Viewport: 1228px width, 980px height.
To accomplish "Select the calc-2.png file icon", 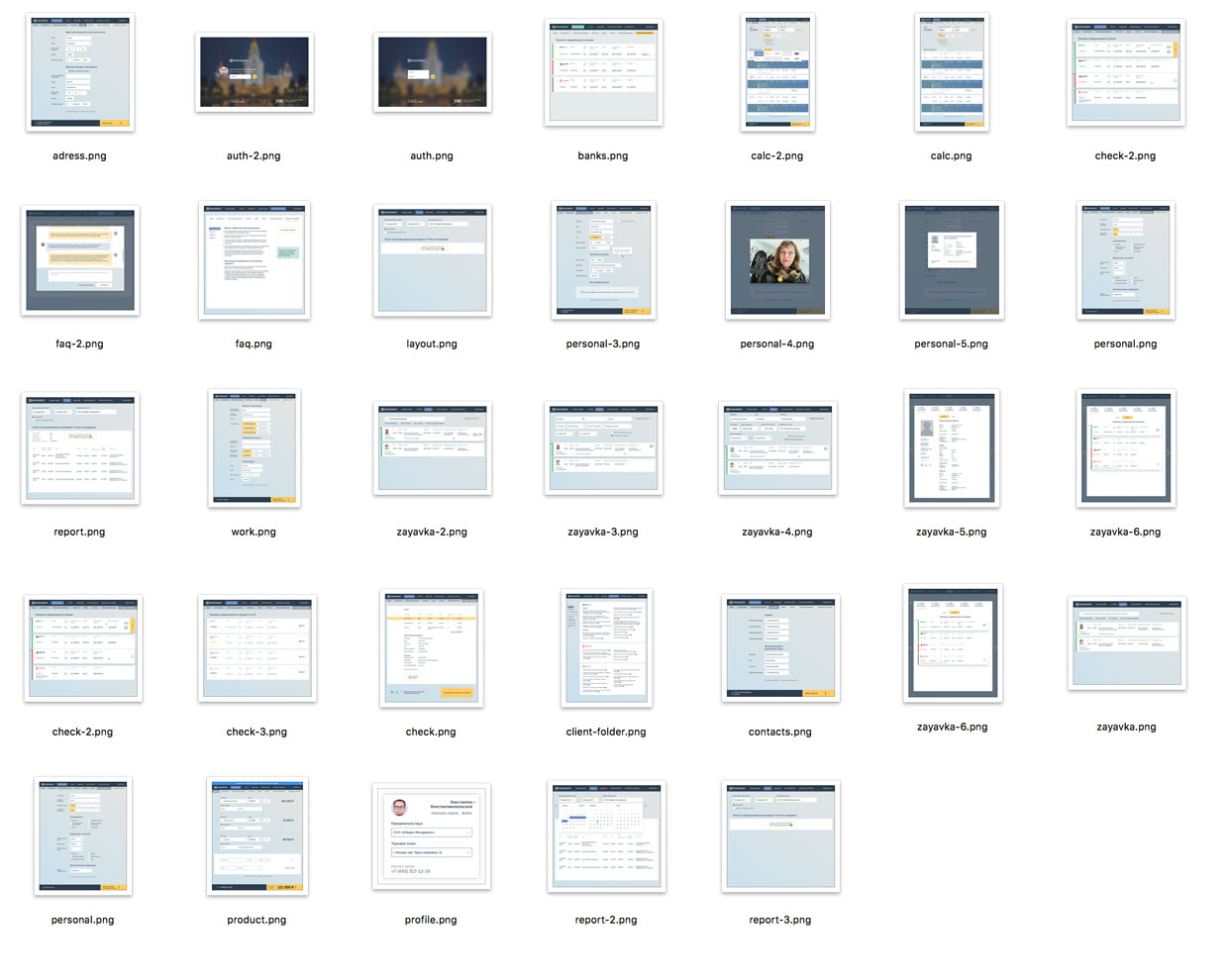I will point(777,72).
